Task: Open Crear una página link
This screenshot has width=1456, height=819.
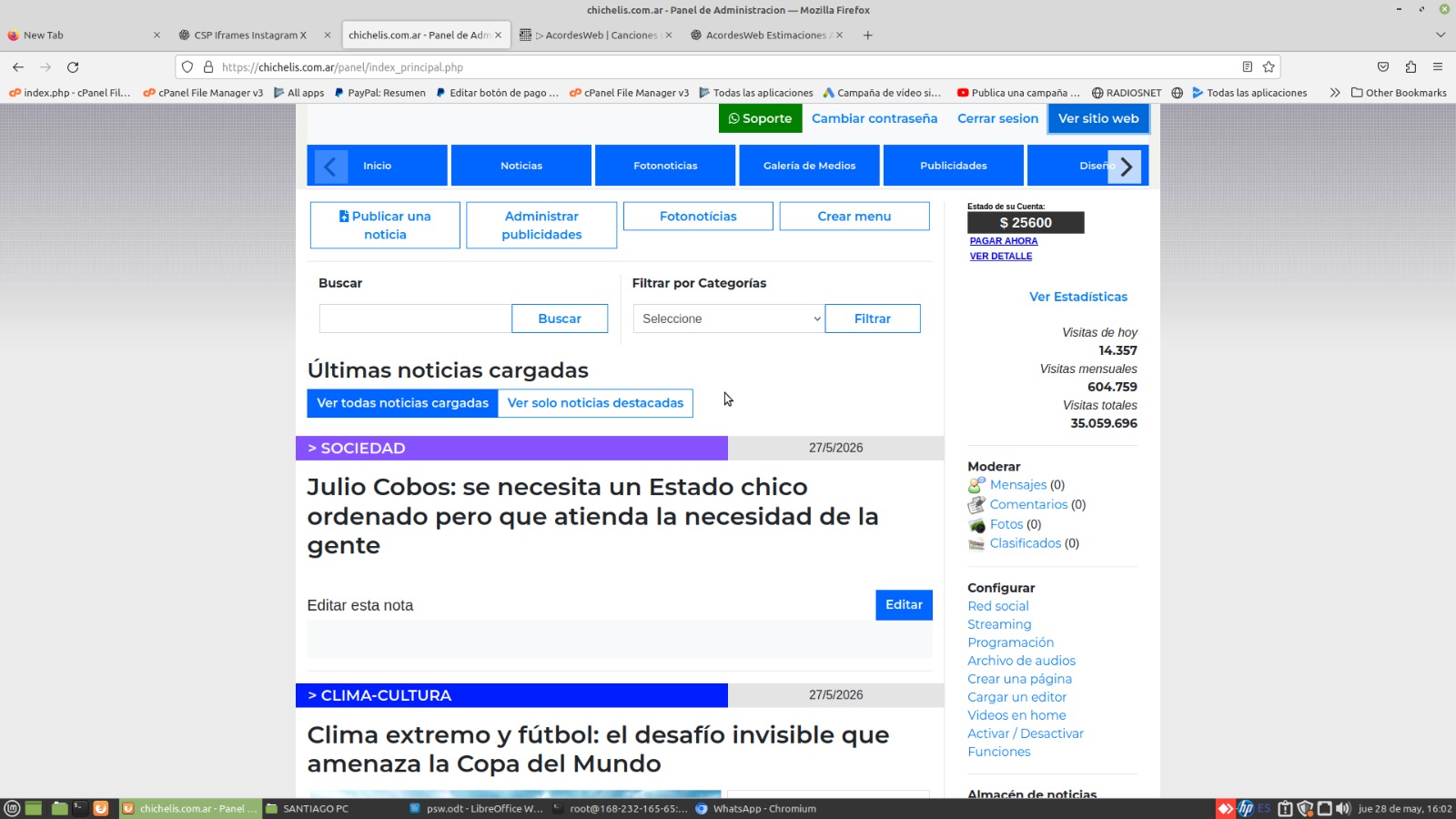Action: [1019, 679]
